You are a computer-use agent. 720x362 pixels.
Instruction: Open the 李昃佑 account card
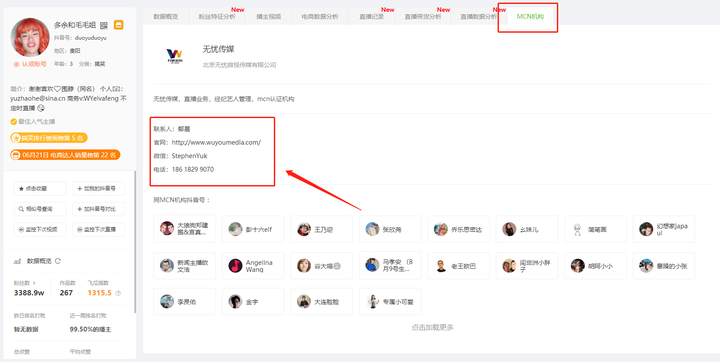tap(185, 301)
